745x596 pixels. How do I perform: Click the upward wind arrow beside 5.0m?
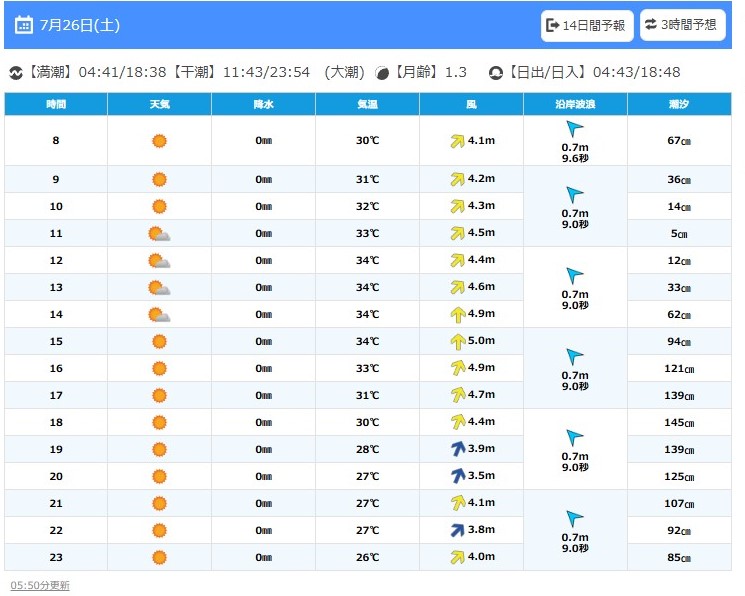[458, 342]
